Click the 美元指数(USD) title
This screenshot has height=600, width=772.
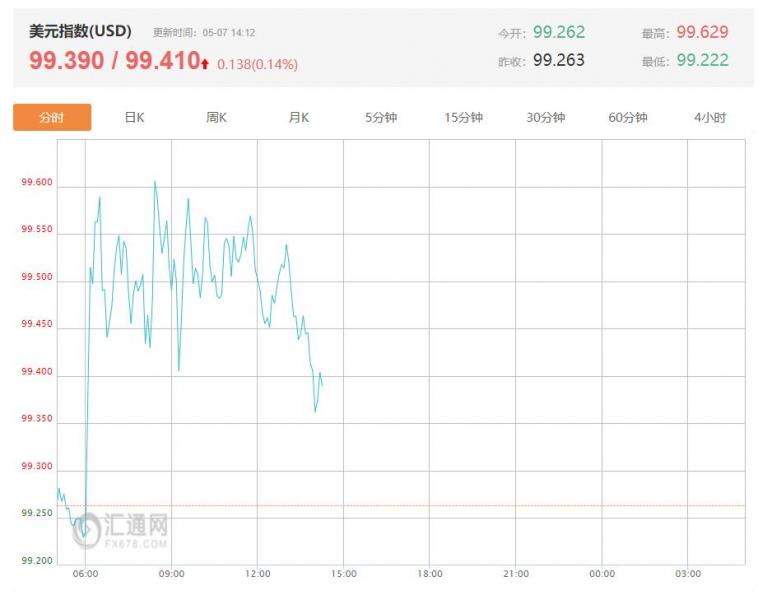click(x=80, y=32)
